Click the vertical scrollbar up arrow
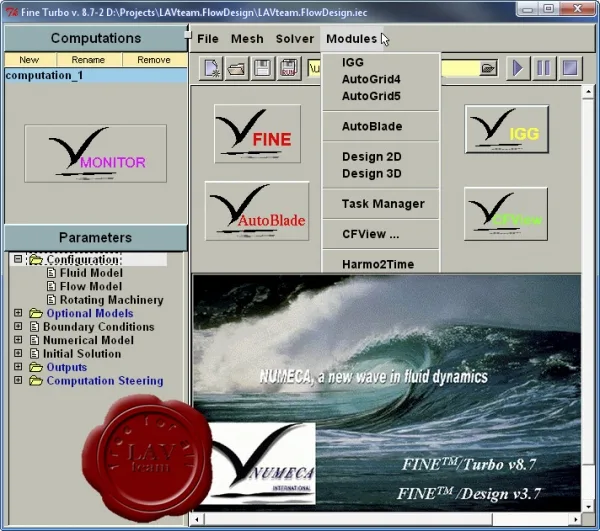Screen dimensions: 600x531 click(x=588, y=91)
